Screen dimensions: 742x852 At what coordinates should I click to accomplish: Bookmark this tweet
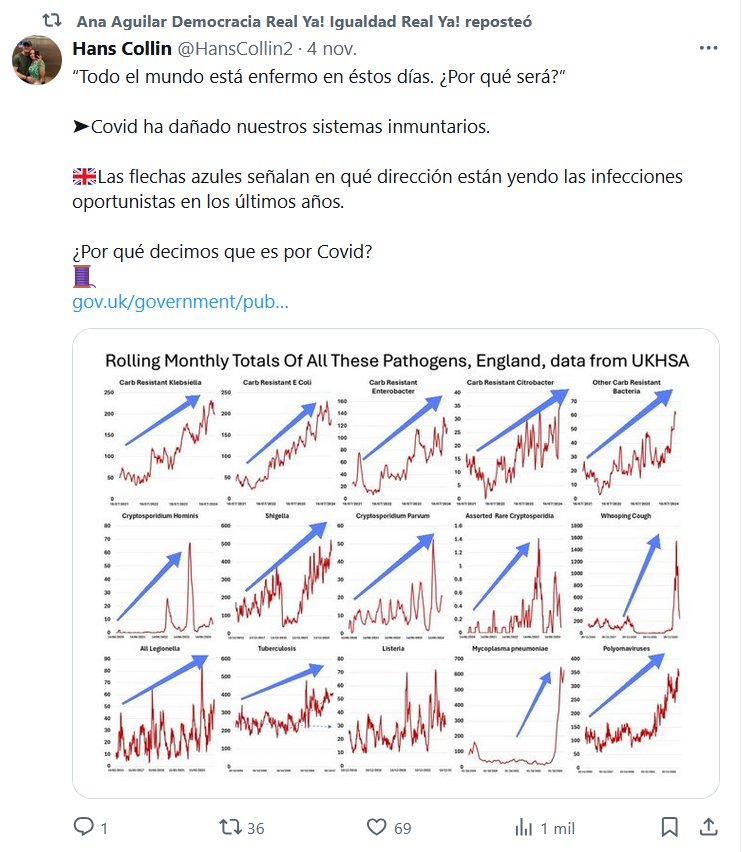click(669, 827)
